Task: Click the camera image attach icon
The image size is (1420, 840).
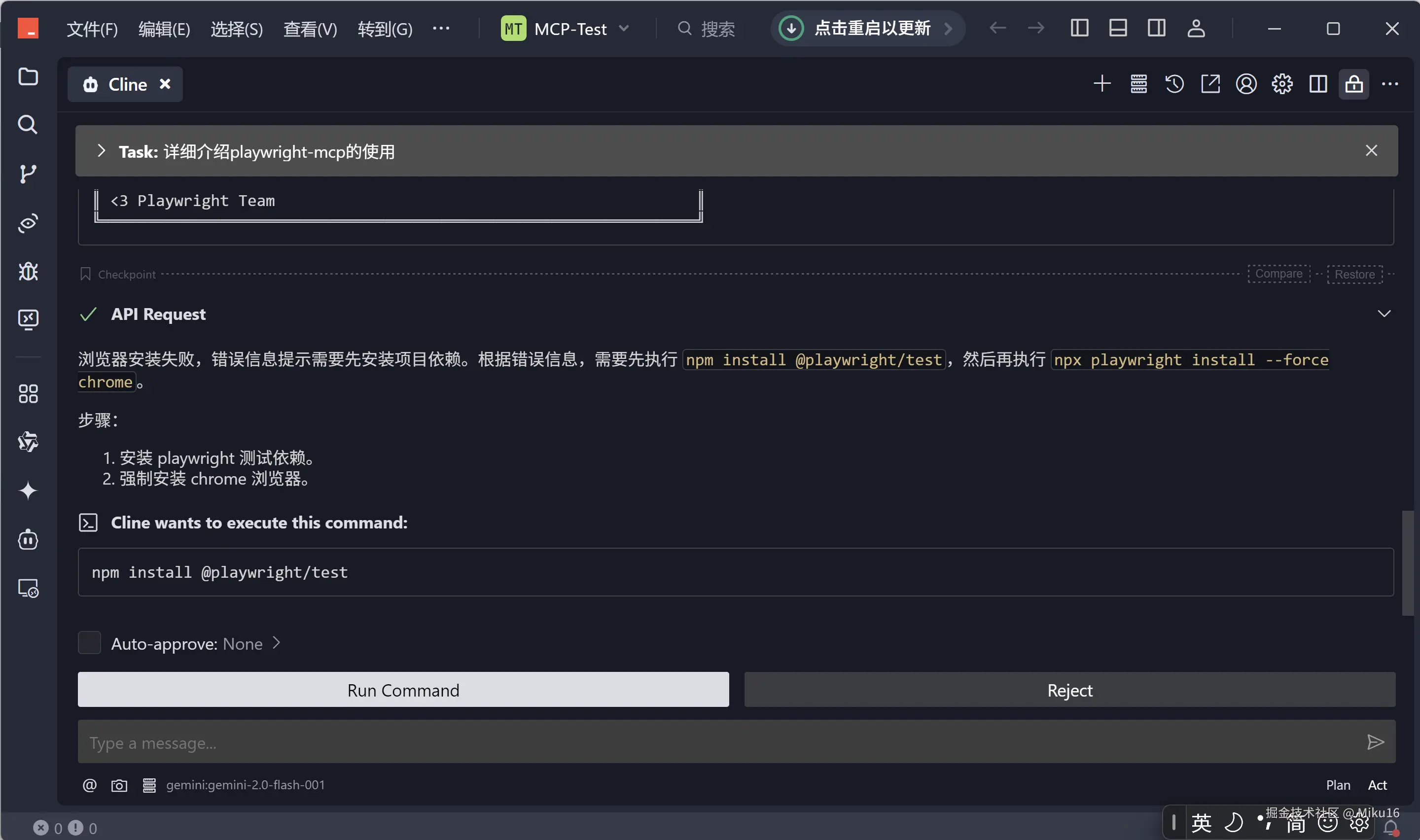Action: (x=119, y=785)
